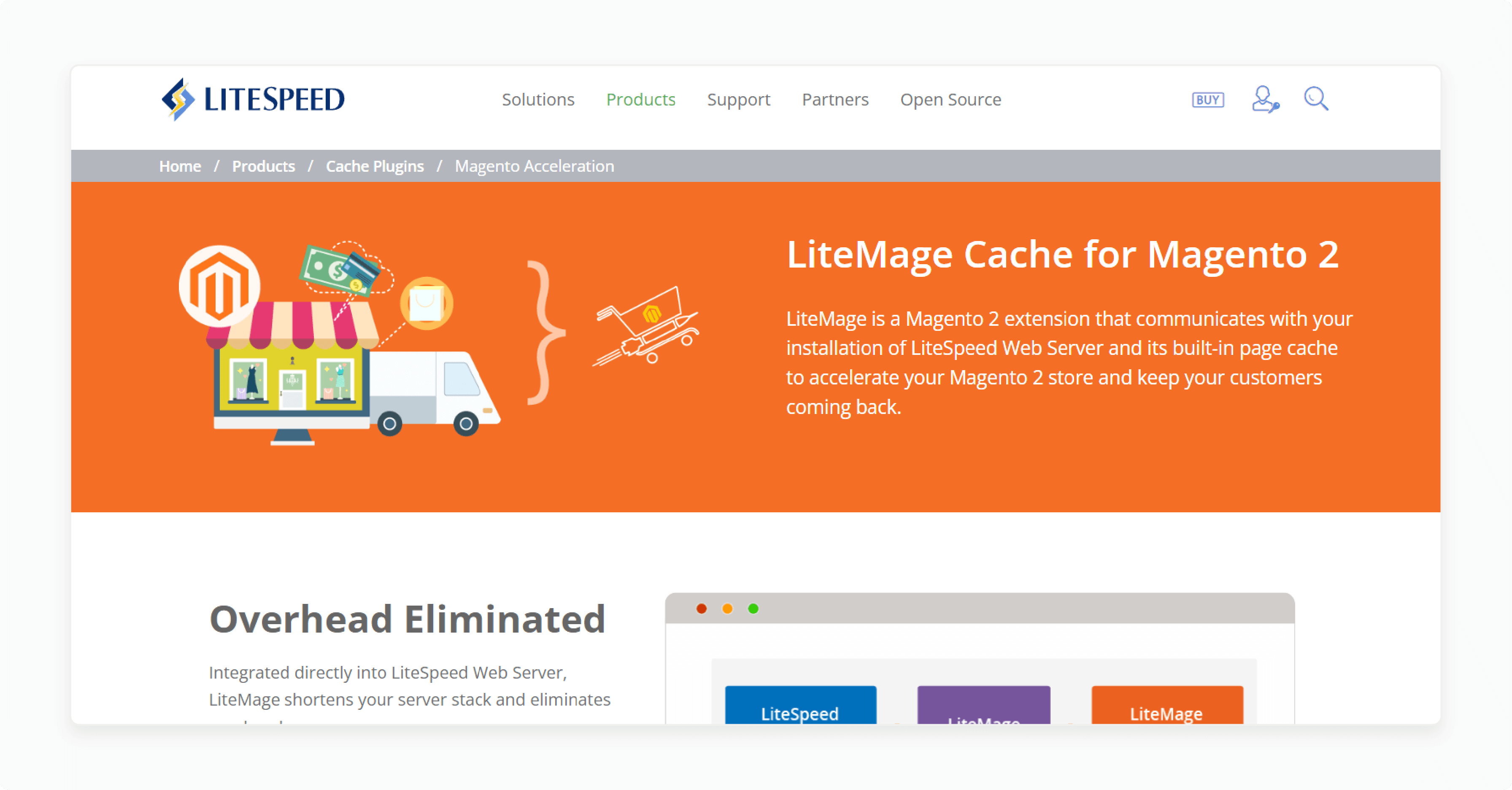Expand the Partners navigation menu

(834, 99)
